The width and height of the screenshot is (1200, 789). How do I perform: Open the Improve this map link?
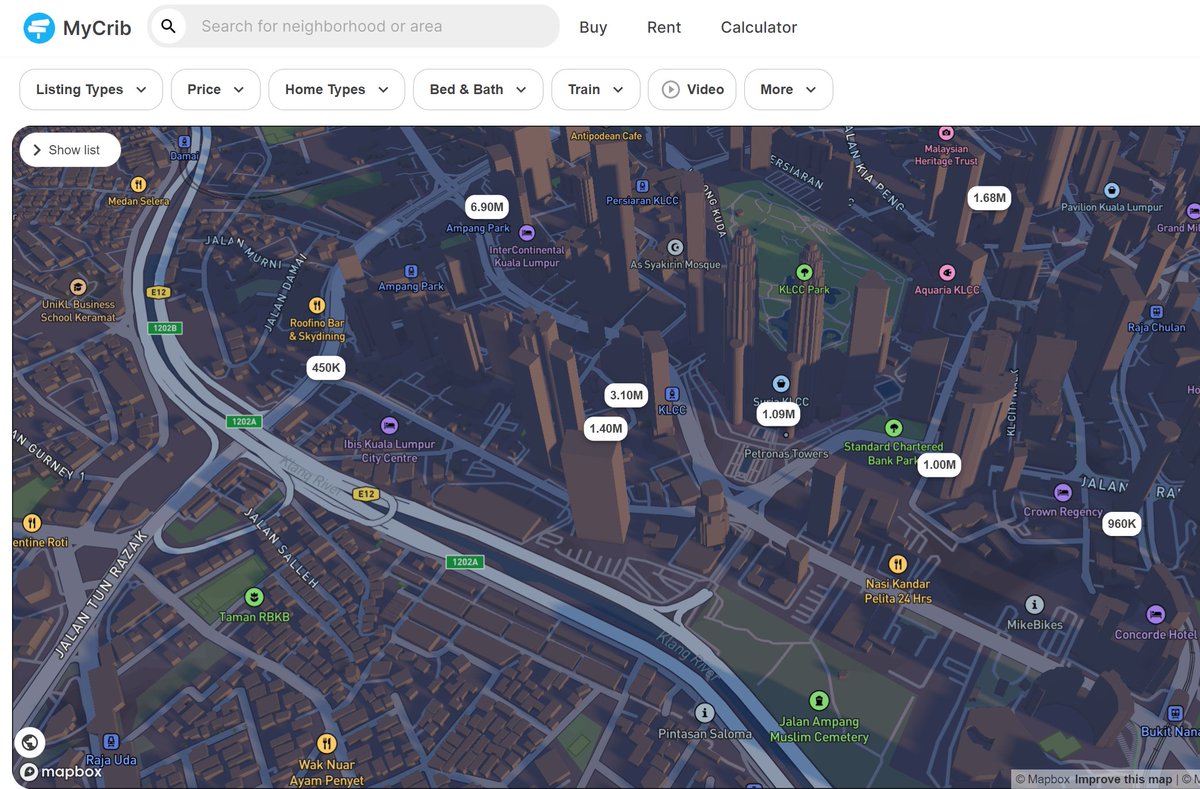point(1123,779)
